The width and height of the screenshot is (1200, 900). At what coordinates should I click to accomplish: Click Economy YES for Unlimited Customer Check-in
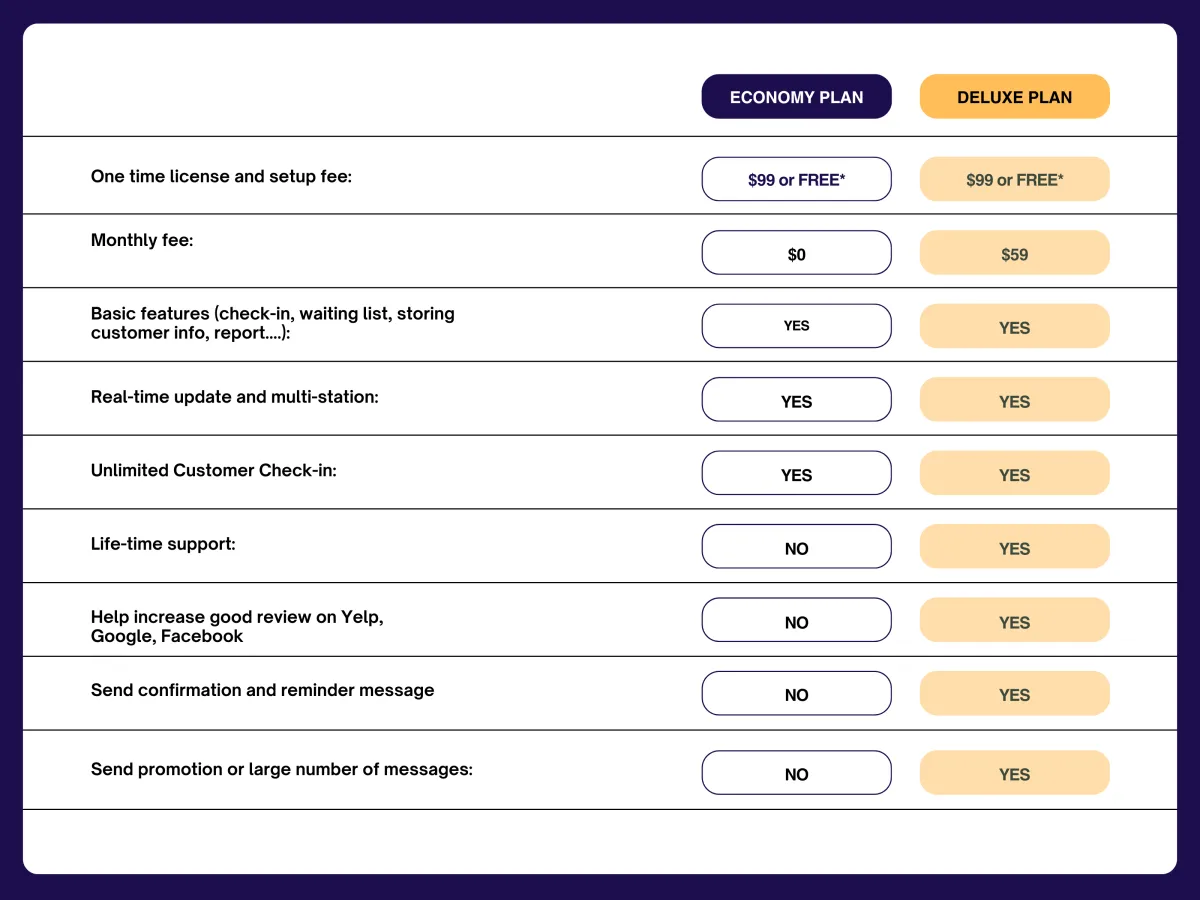796,474
